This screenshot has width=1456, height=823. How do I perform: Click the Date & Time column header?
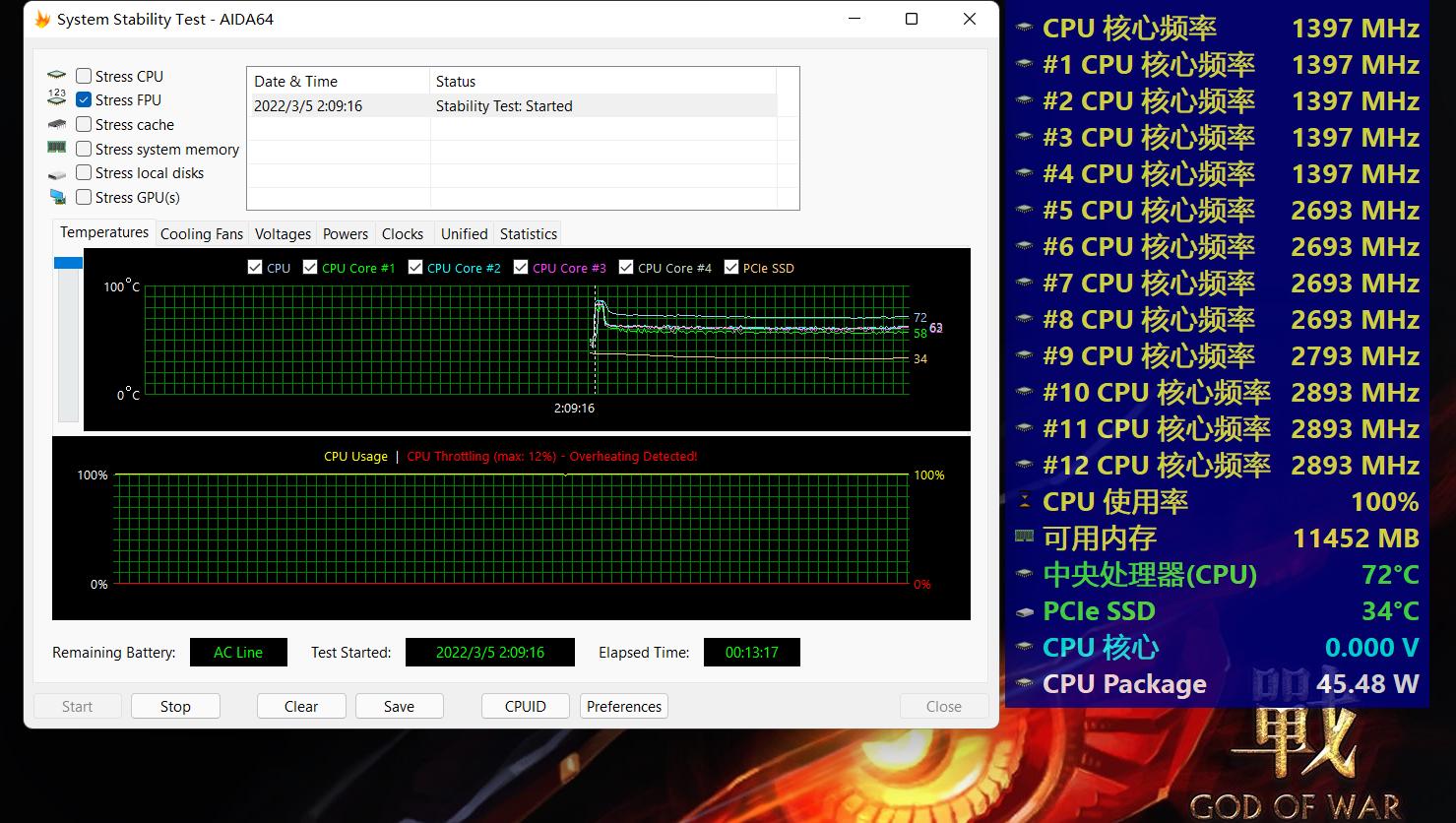(x=339, y=81)
